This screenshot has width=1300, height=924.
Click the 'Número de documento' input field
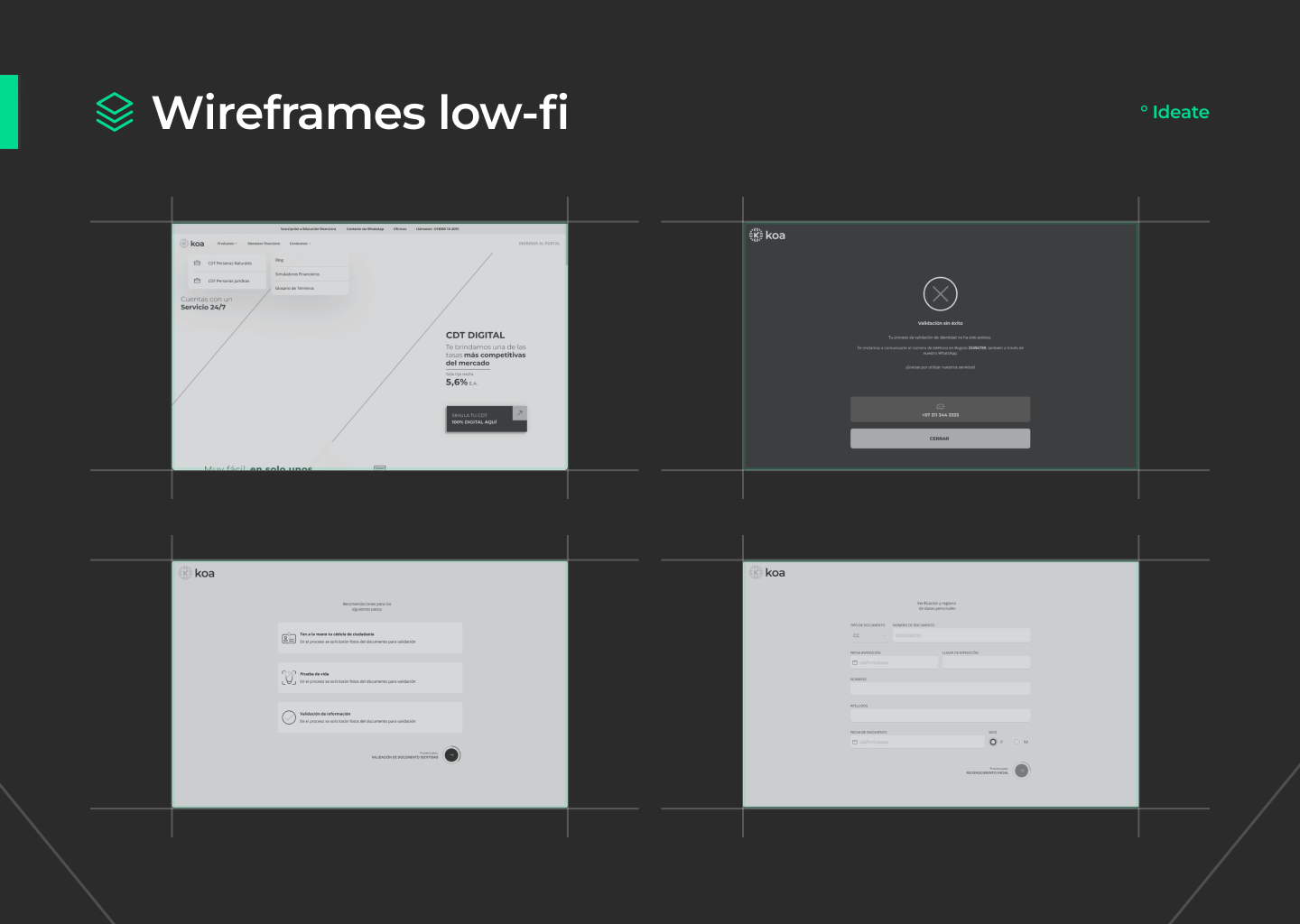coord(961,635)
